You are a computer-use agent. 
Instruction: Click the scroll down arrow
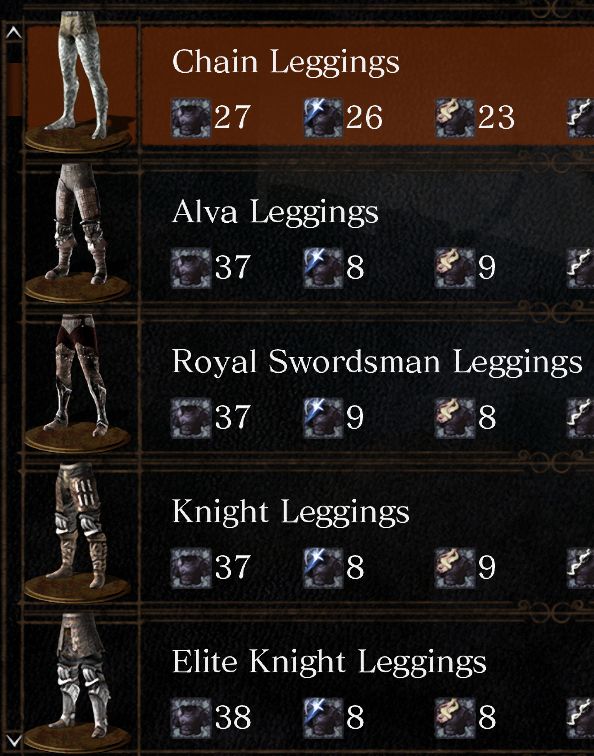[14, 740]
